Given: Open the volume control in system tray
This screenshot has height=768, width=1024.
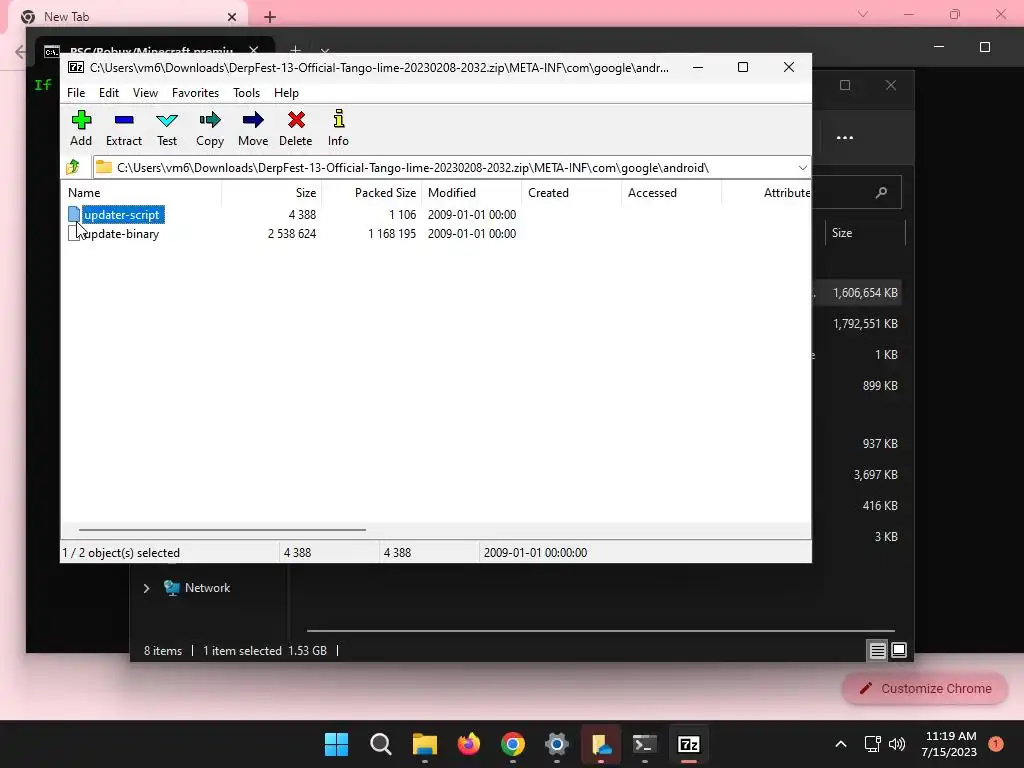Looking at the screenshot, I should 897,744.
